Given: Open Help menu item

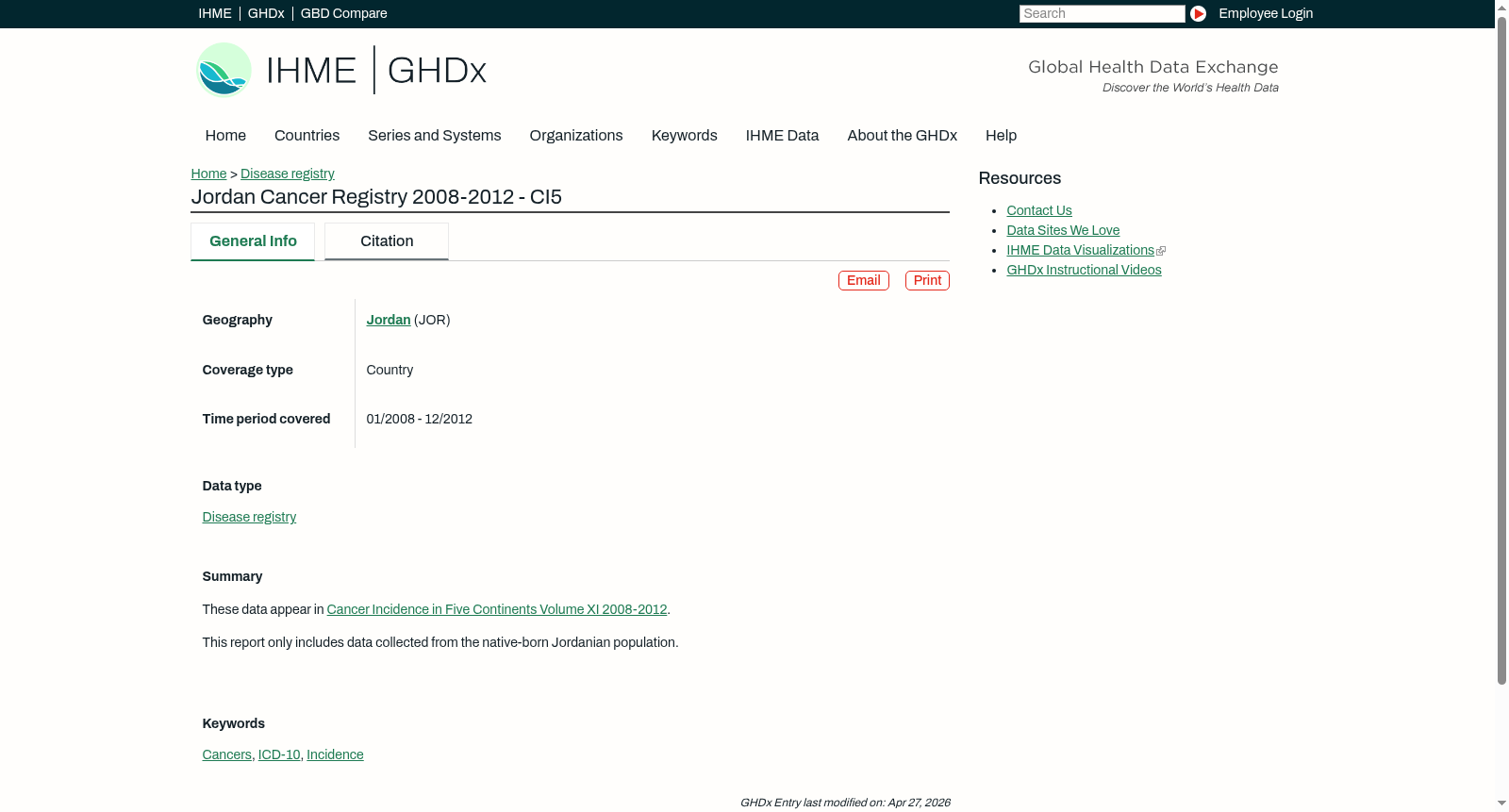Looking at the screenshot, I should tap(1001, 136).
